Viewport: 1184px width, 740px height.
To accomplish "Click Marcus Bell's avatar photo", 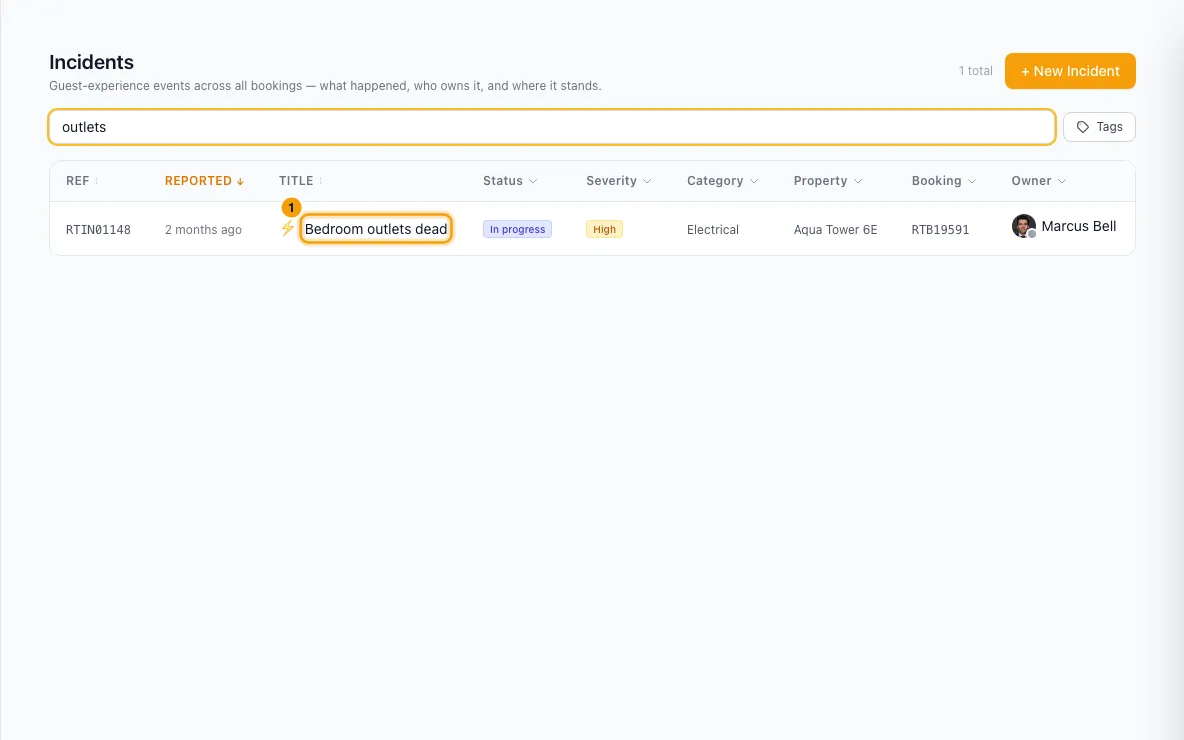I will tap(1023, 226).
